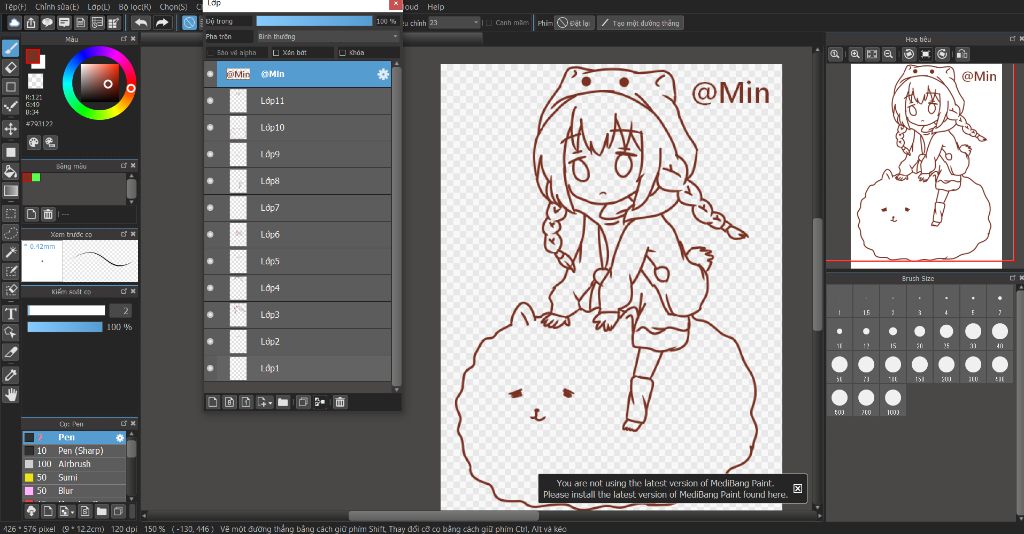Screen dimensions: 1024x534
Task: Open Pen brush settings gear
Action: 120,437
